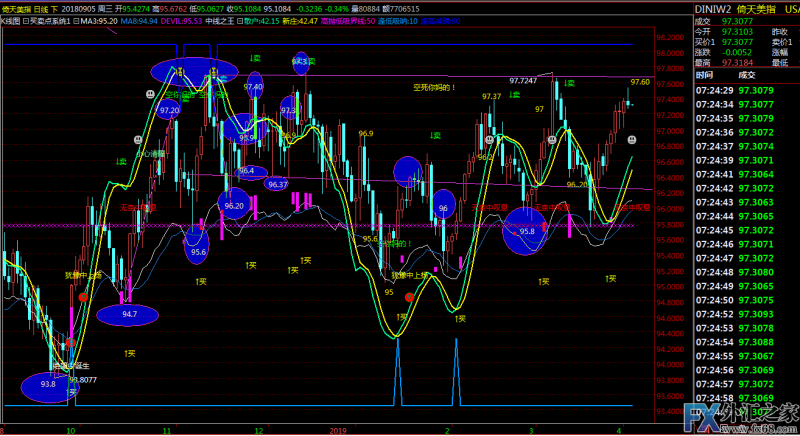Click the smiley face beside the 97.20 bubble
The image size is (800, 436).
tap(149, 94)
